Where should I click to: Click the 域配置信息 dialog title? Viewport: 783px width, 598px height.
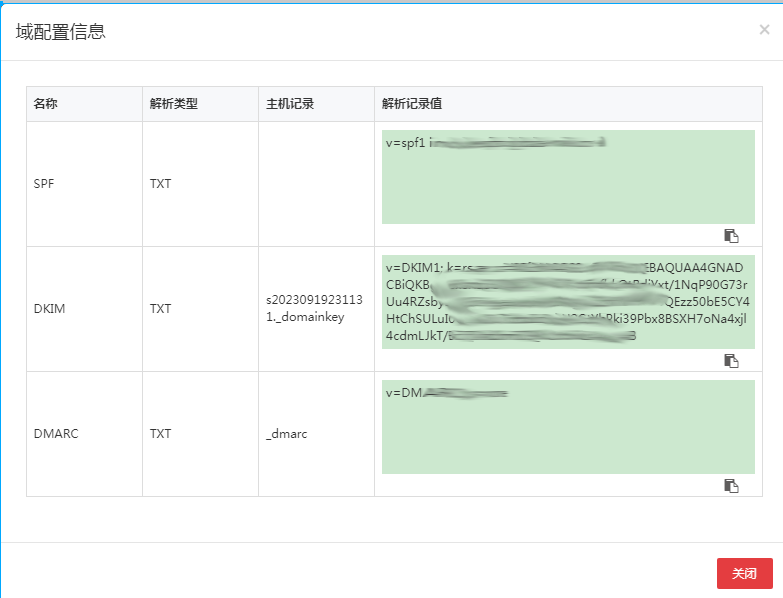coord(60,31)
